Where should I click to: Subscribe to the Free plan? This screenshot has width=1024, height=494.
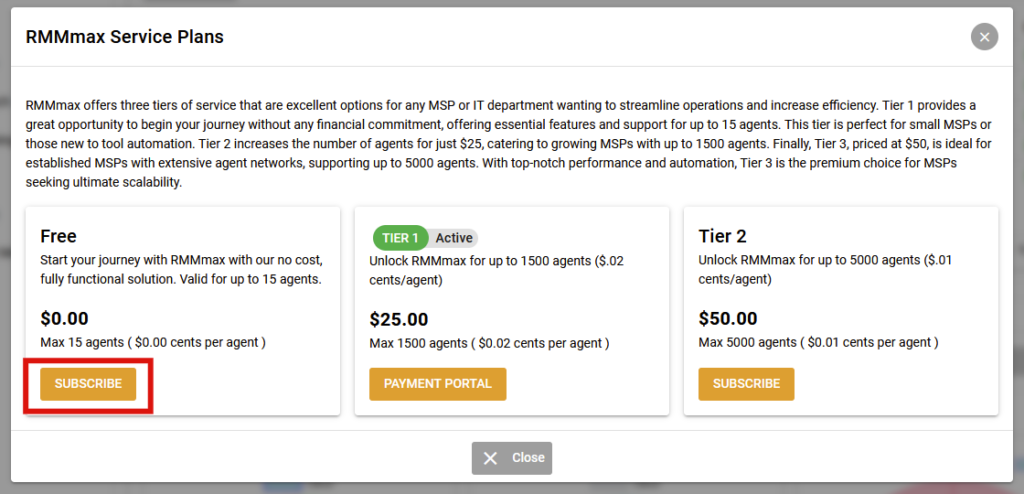88,384
